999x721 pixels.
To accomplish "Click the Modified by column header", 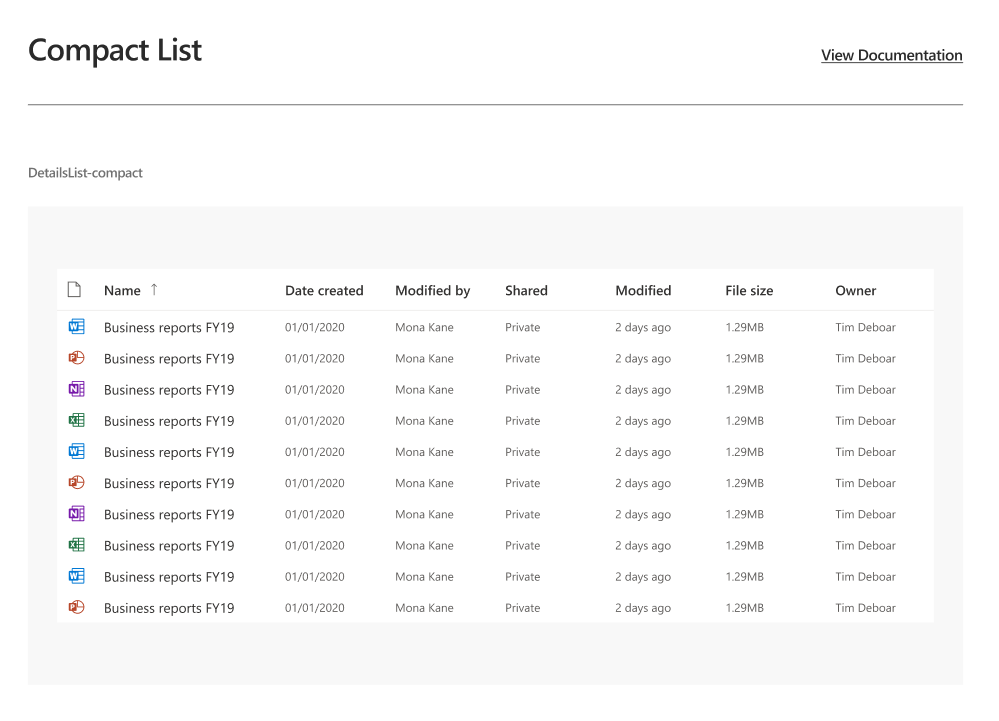I will pos(432,290).
